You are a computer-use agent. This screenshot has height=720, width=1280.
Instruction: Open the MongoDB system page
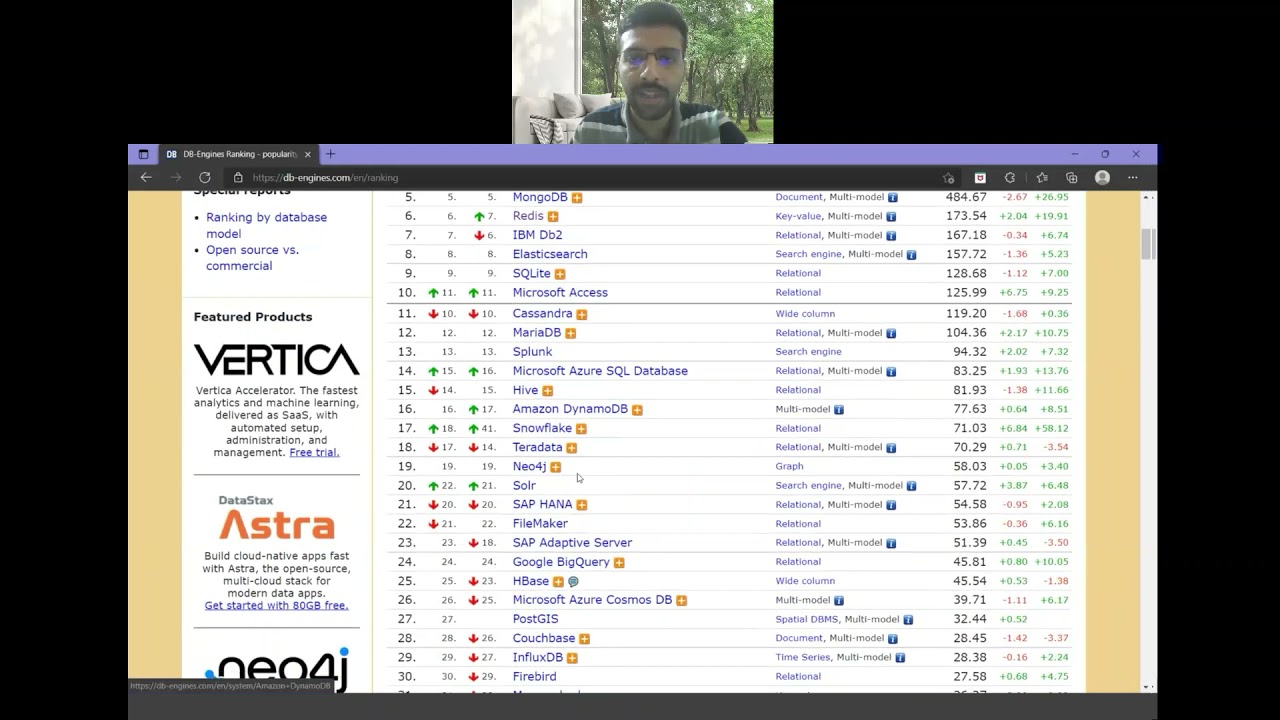(x=540, y=197)
